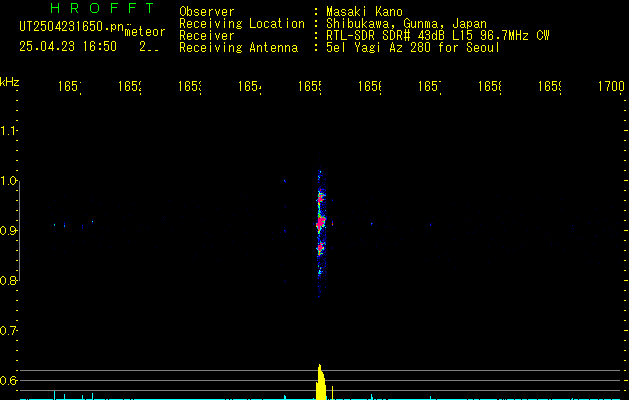
Task: Select the name Masaki Kano
Action: [x=364, y=12]
